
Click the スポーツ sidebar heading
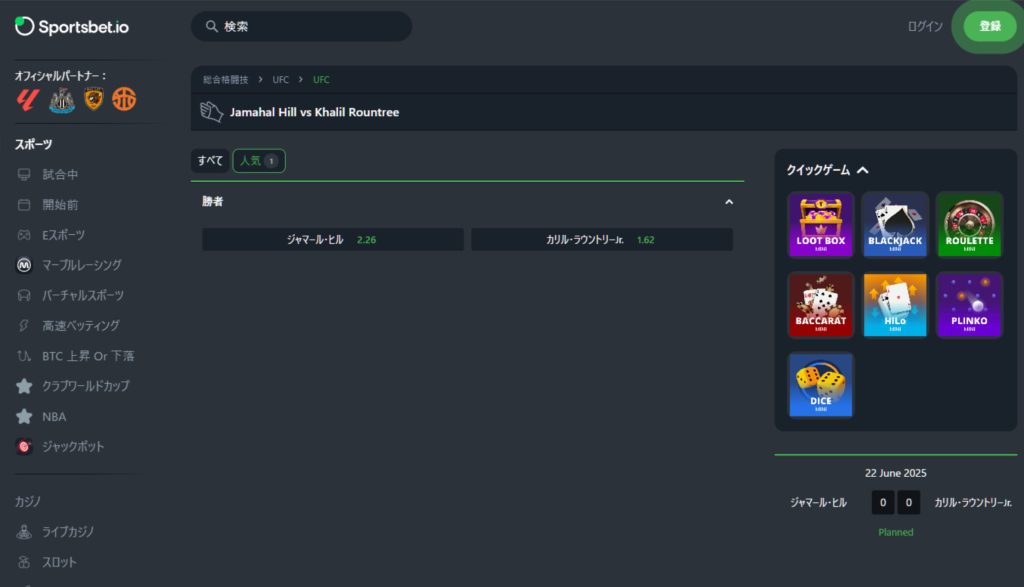[x=33, y=144]
